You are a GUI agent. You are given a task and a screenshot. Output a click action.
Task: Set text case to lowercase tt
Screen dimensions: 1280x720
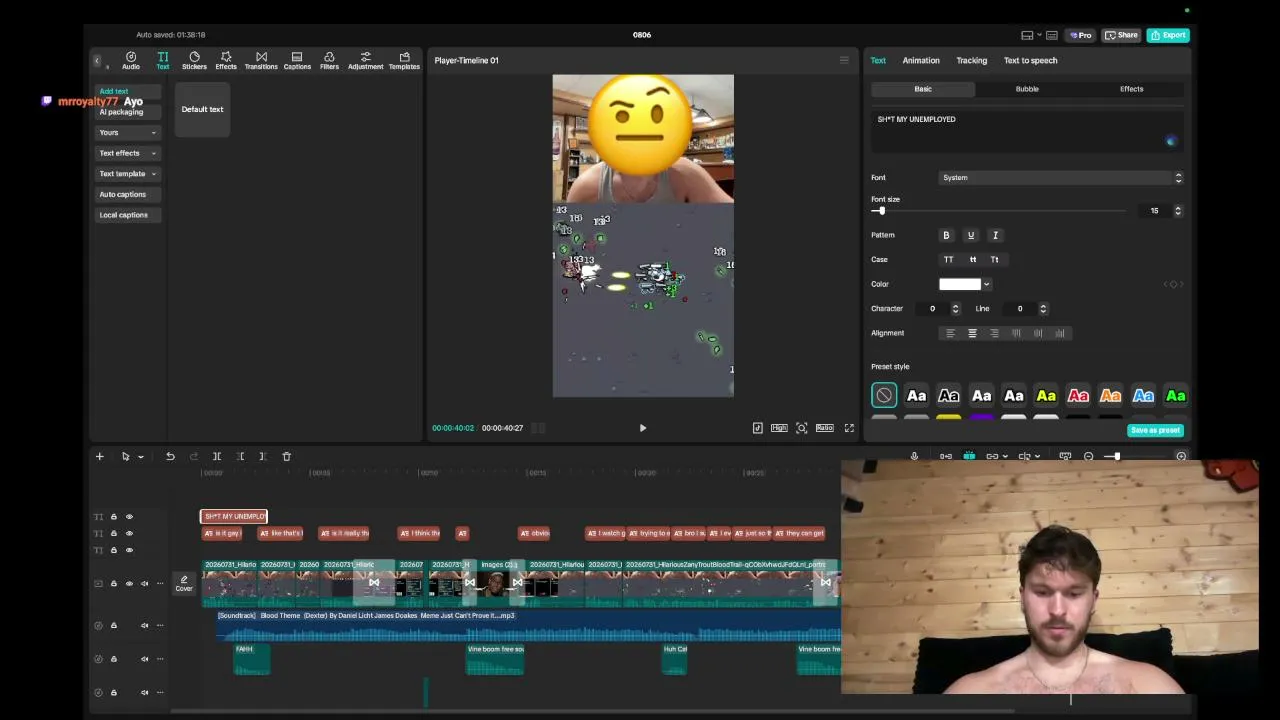[973, 259]
